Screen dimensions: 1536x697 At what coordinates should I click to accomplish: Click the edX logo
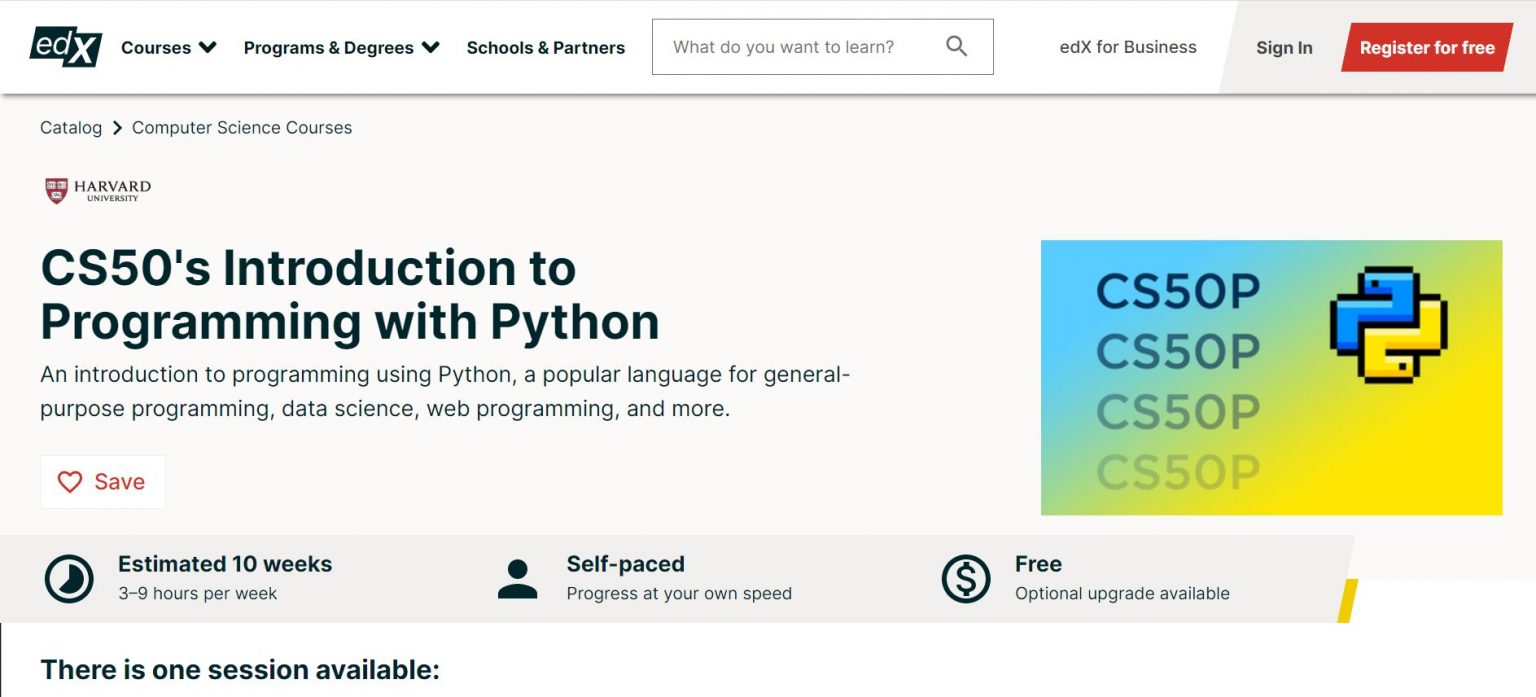[x=65, y=46]
